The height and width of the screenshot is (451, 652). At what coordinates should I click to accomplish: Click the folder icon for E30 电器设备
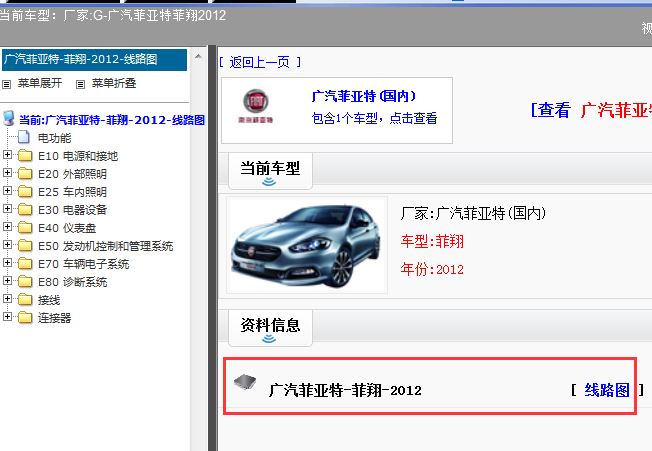click(x=25, y=209)
